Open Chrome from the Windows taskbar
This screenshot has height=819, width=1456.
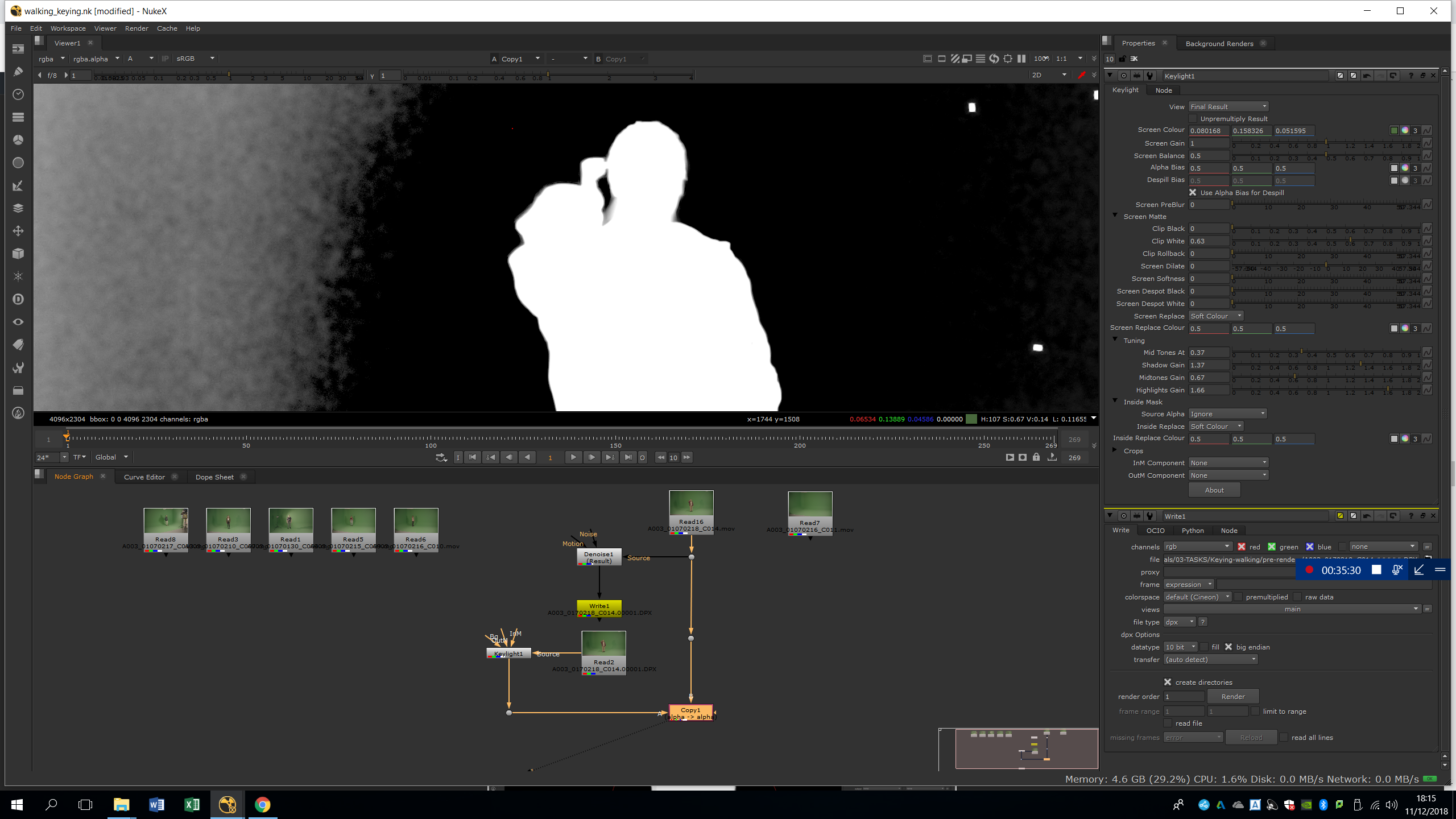tap(262, 805)
